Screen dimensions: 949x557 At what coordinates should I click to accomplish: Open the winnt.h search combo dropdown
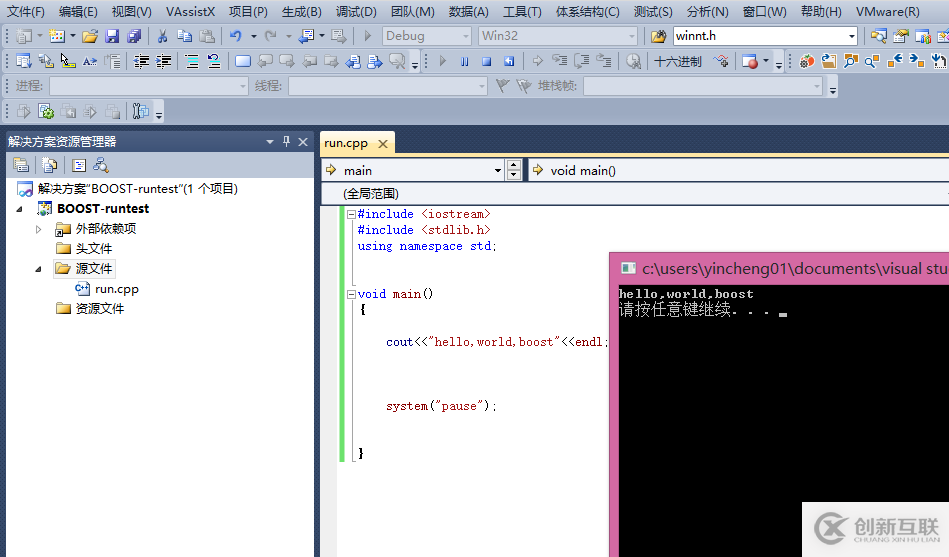coord(852,36)
